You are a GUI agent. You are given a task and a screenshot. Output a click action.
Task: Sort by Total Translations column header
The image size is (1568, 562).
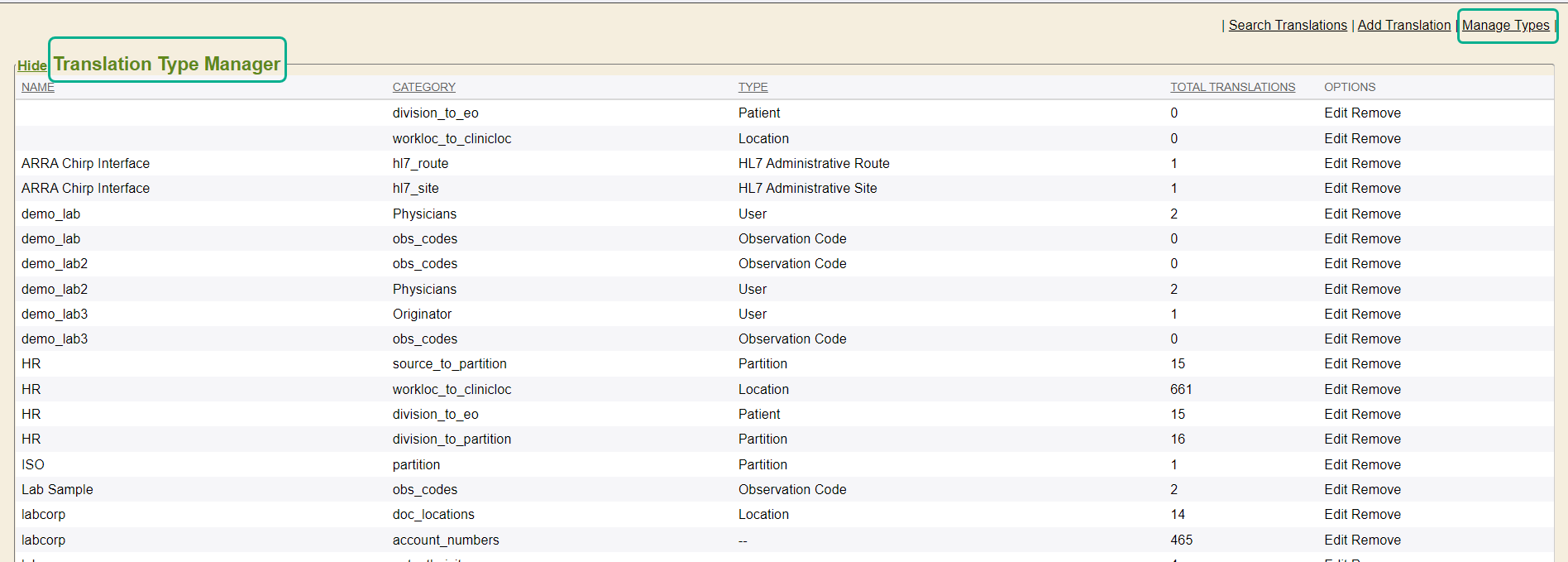(x=1232, y=88)
